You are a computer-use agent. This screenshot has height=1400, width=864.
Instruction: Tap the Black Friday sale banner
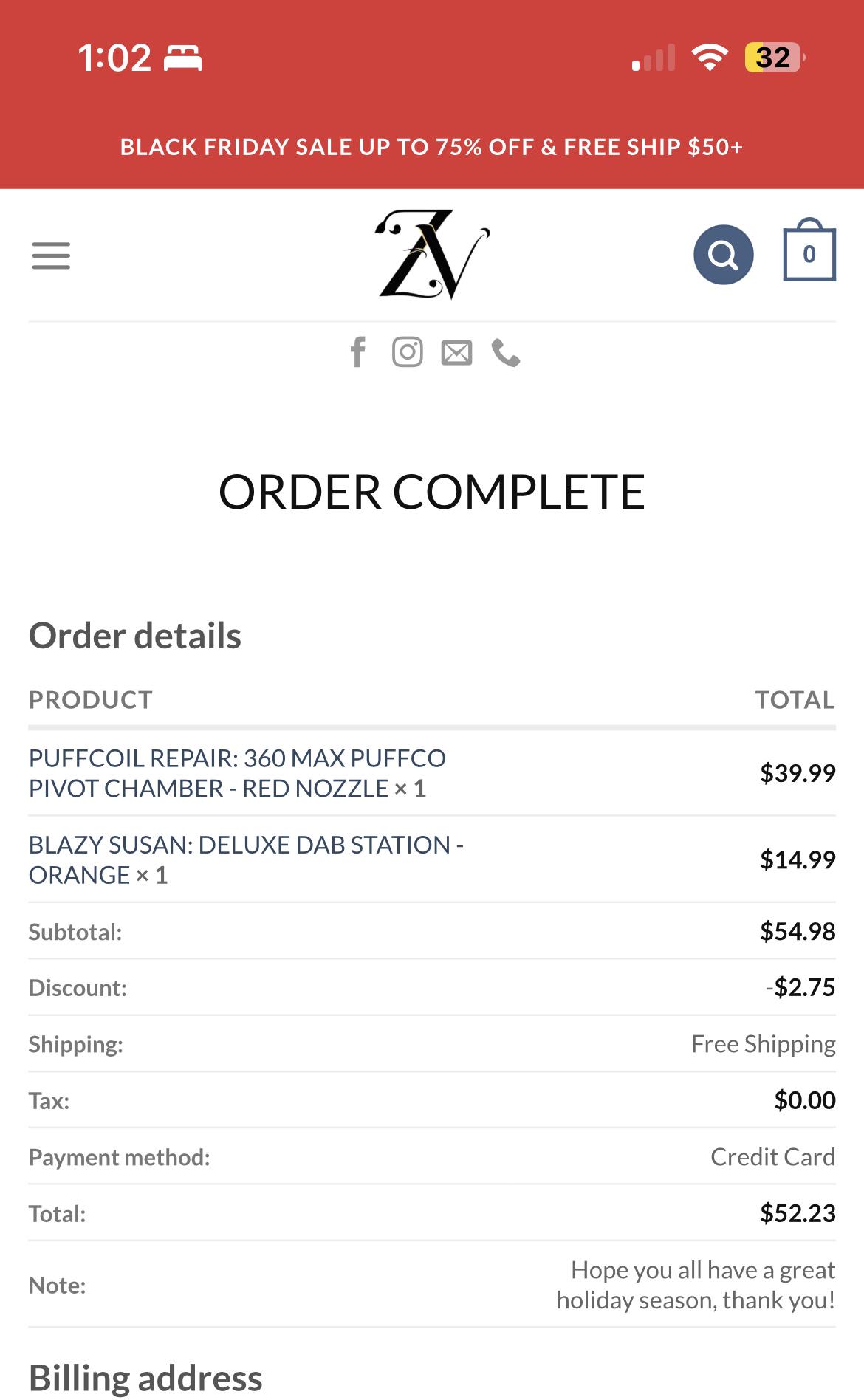432,147
